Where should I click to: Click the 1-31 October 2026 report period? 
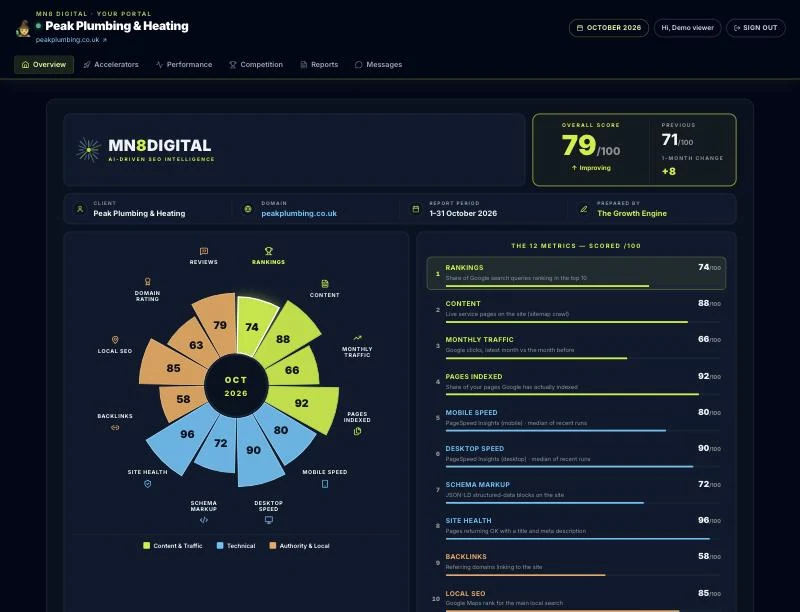463,214
